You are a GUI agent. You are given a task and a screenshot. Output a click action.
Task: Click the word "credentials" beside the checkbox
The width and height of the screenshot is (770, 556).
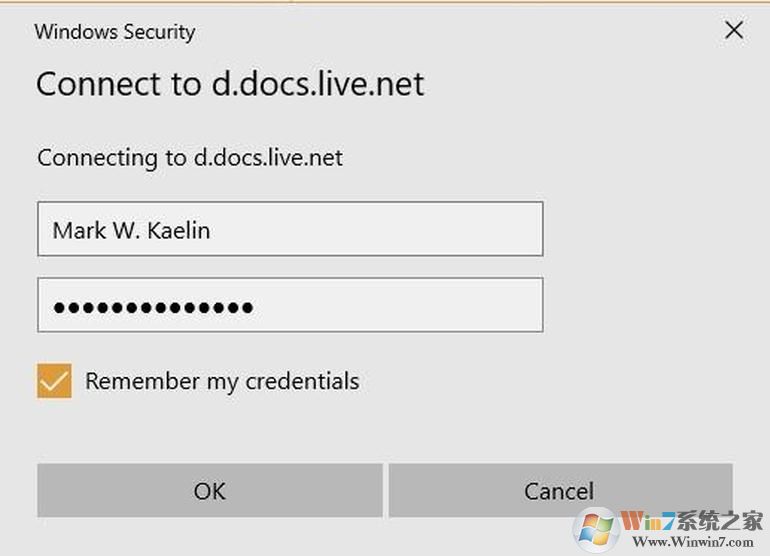click(302, 381)
